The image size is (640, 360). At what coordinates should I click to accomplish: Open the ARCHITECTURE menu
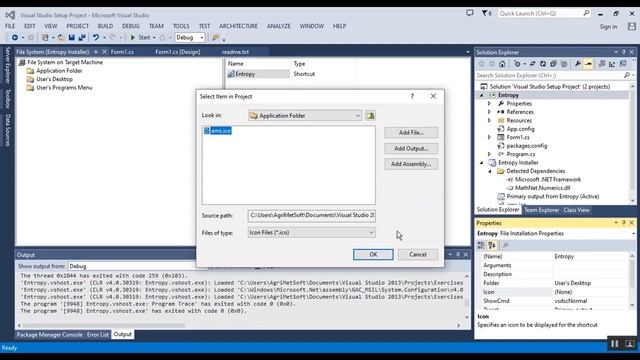pyautogui.click(x=238, y=26)
